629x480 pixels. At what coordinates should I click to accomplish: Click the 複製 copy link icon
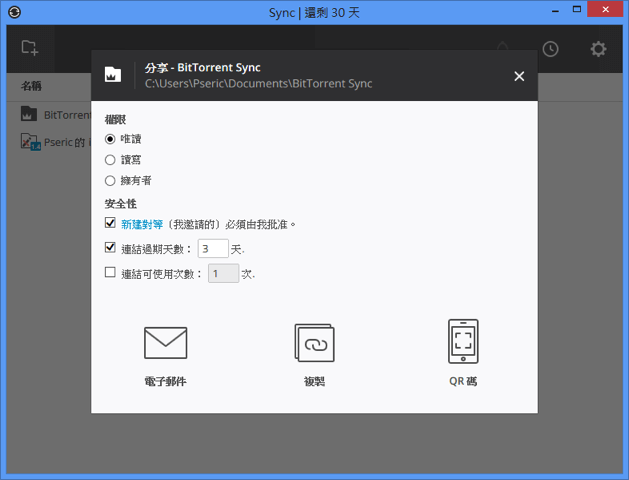click(x=314, y=343)
